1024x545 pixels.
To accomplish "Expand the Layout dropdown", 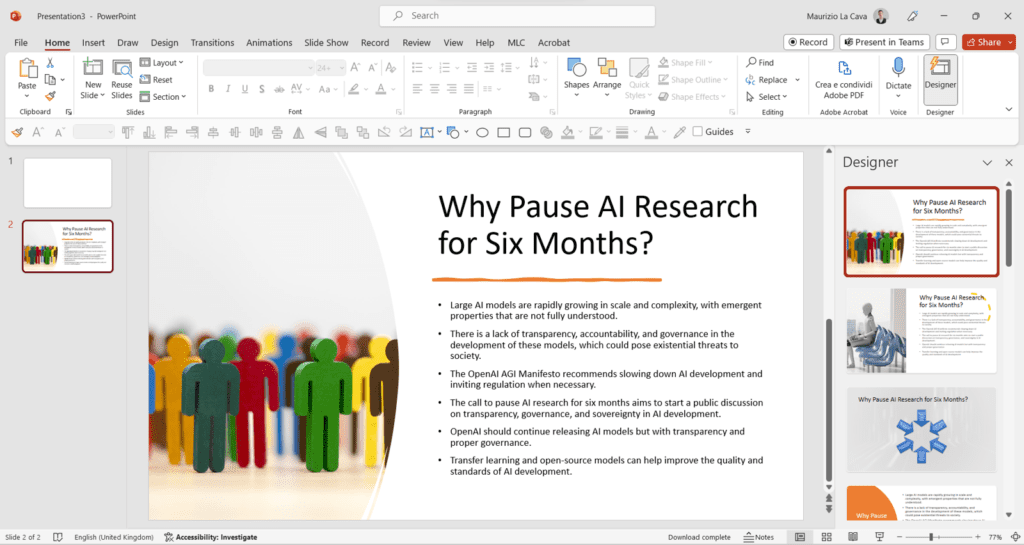I will click(x=161, y=63).
